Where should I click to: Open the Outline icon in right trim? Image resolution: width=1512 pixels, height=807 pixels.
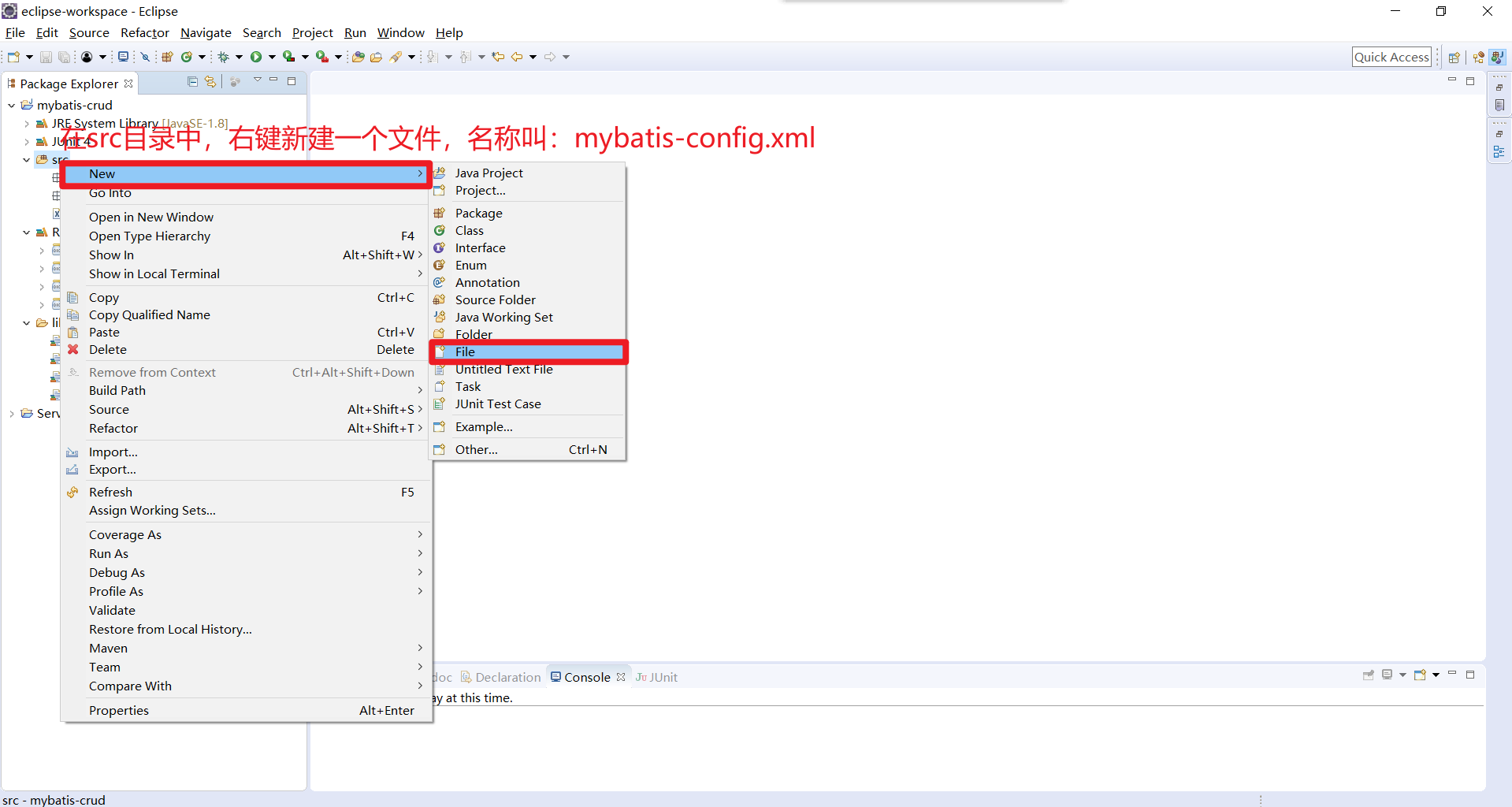(1499, 151)
